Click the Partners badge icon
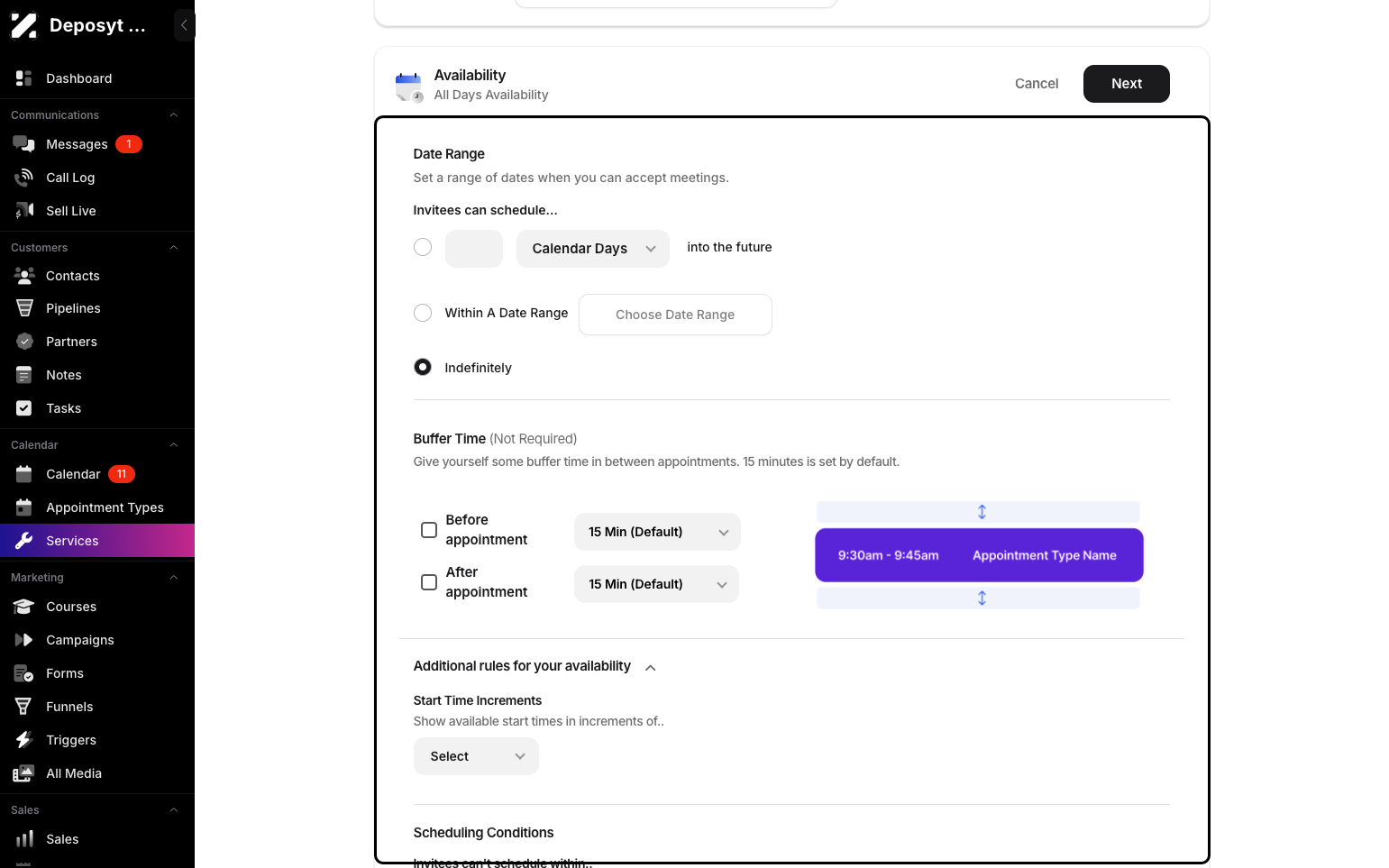Viewport: 1389px width, 868px height. [24, 342]
